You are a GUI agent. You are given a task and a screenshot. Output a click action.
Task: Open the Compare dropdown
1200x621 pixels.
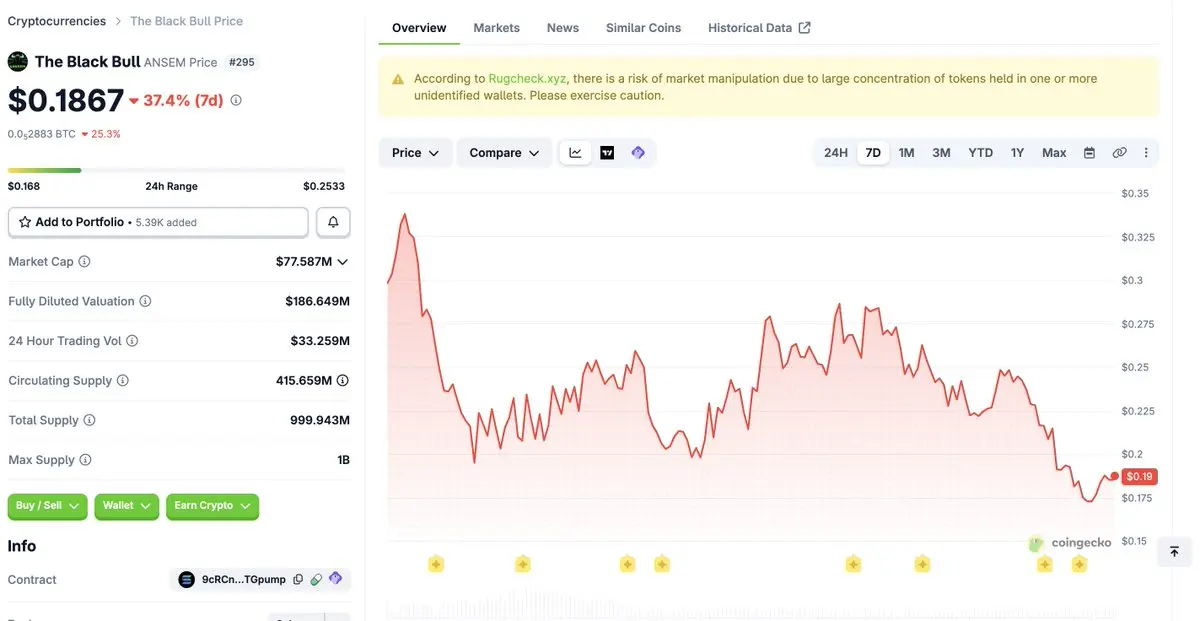click(x=504, y=153)
